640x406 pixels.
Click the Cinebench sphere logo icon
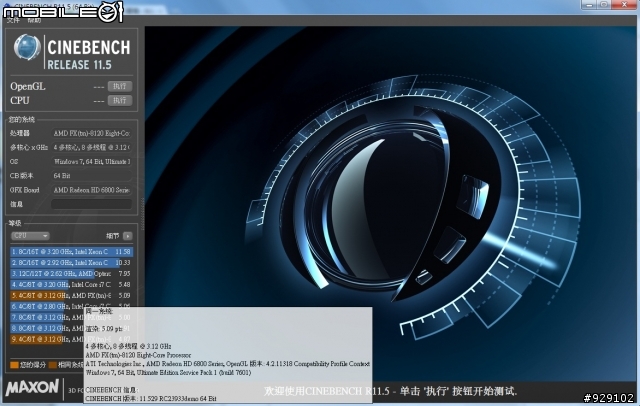(x=27, y=47)
